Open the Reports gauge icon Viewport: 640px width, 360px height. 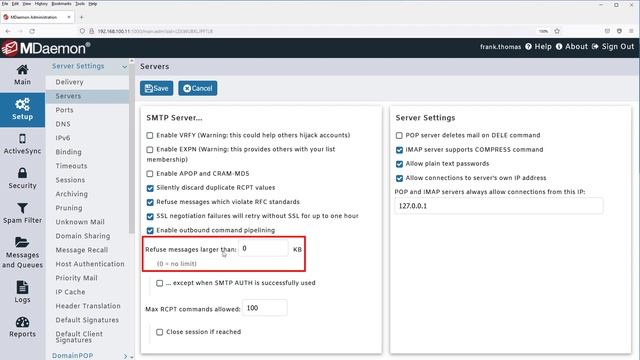pyautogui.click(x=22, y=322)
